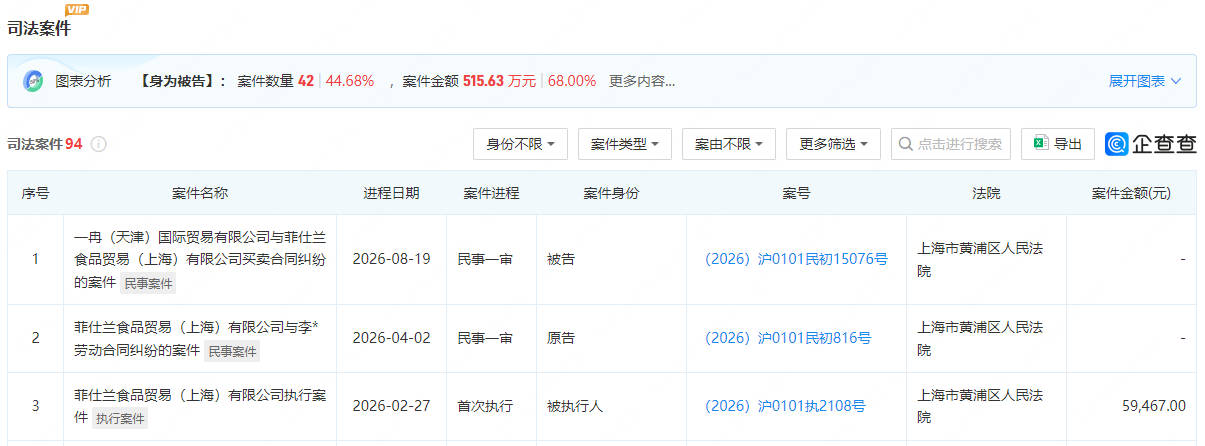This screenshot has height=446, width=1205.
Task: Click the 案件身份 column header
Action: [611, 193]
